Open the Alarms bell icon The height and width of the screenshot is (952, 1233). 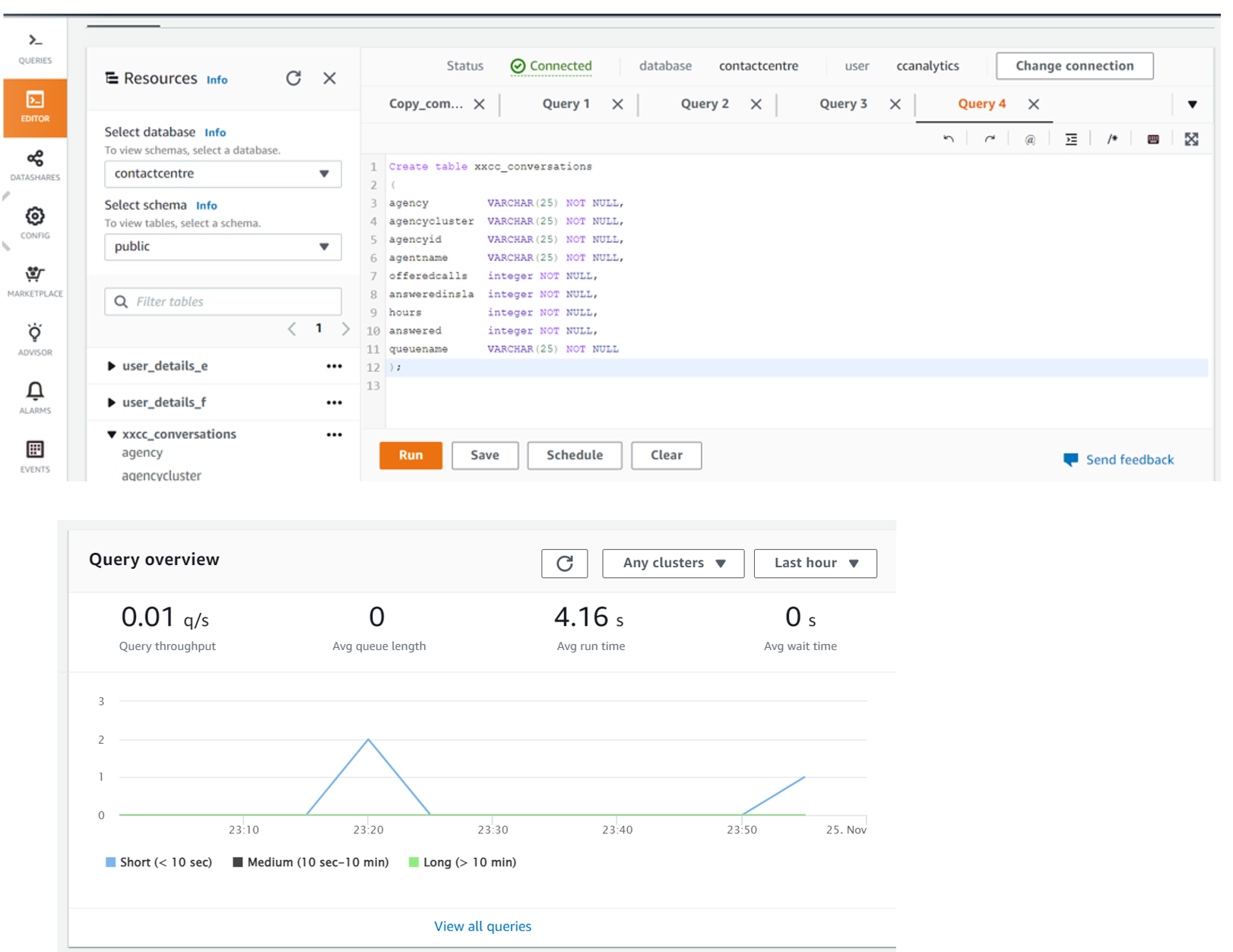[x=35, y=398]
